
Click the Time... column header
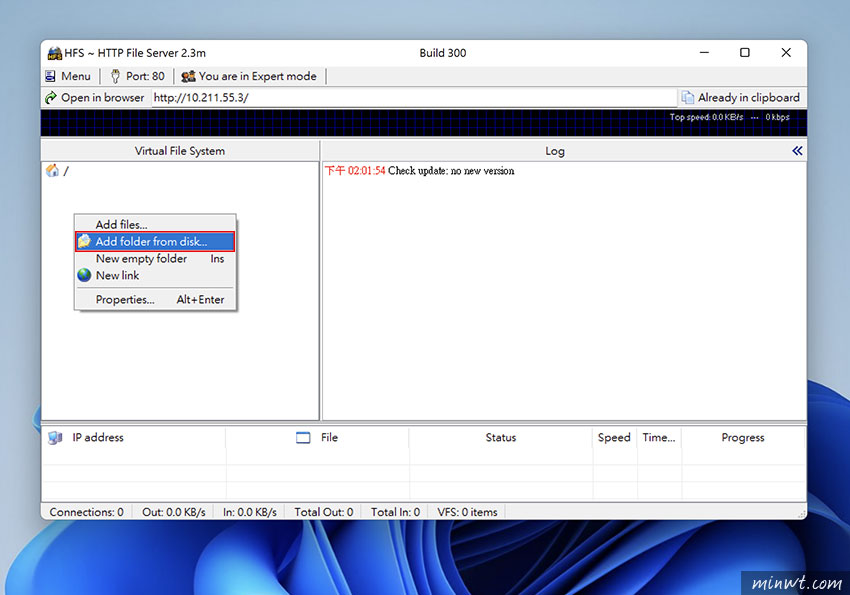pyautogui.click(x=659, y=438)
